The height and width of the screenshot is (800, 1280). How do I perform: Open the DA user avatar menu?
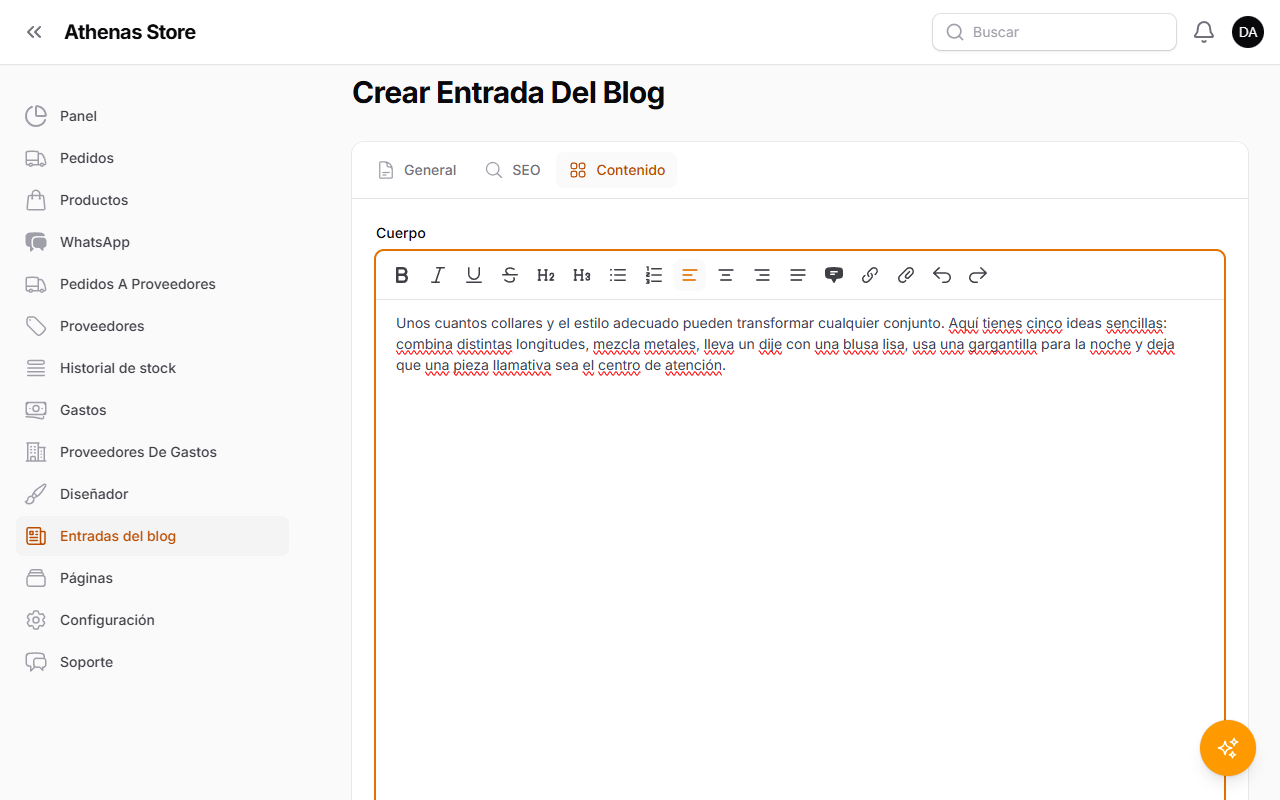[1248, 32]
